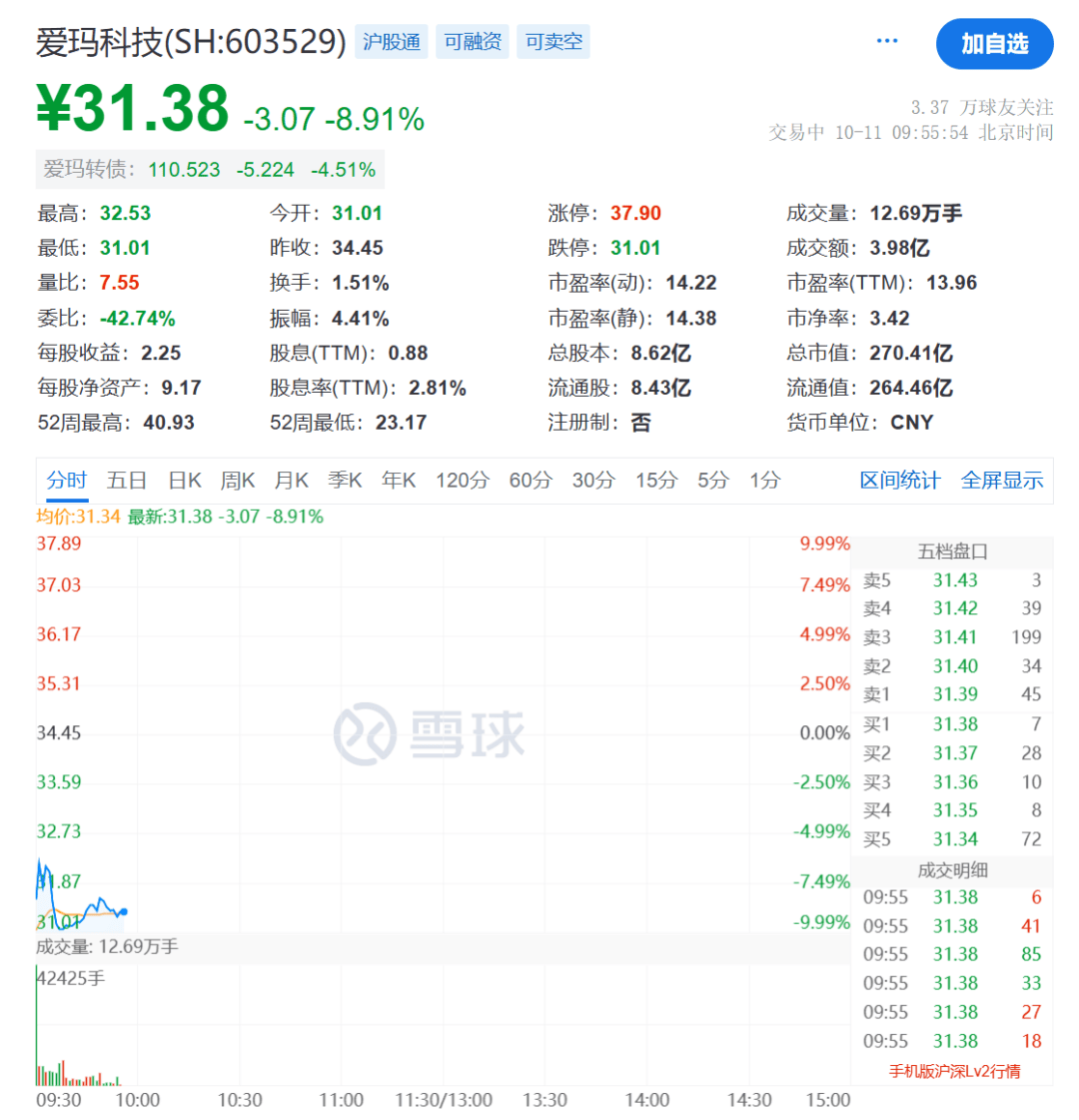Screen dimensions: 1079x1120
Task: Click the 五档盘口 panel header
Action: [x=952, y=552]
